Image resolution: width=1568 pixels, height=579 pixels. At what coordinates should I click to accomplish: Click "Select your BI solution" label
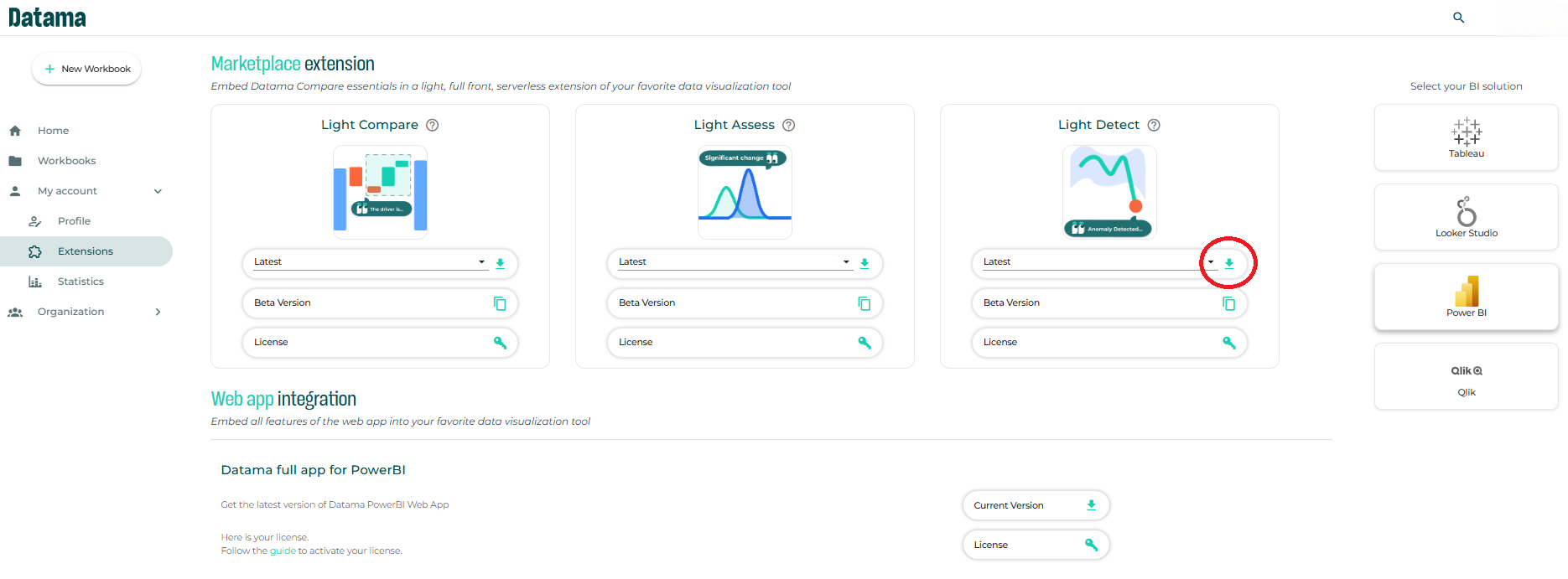(1467, 86)
